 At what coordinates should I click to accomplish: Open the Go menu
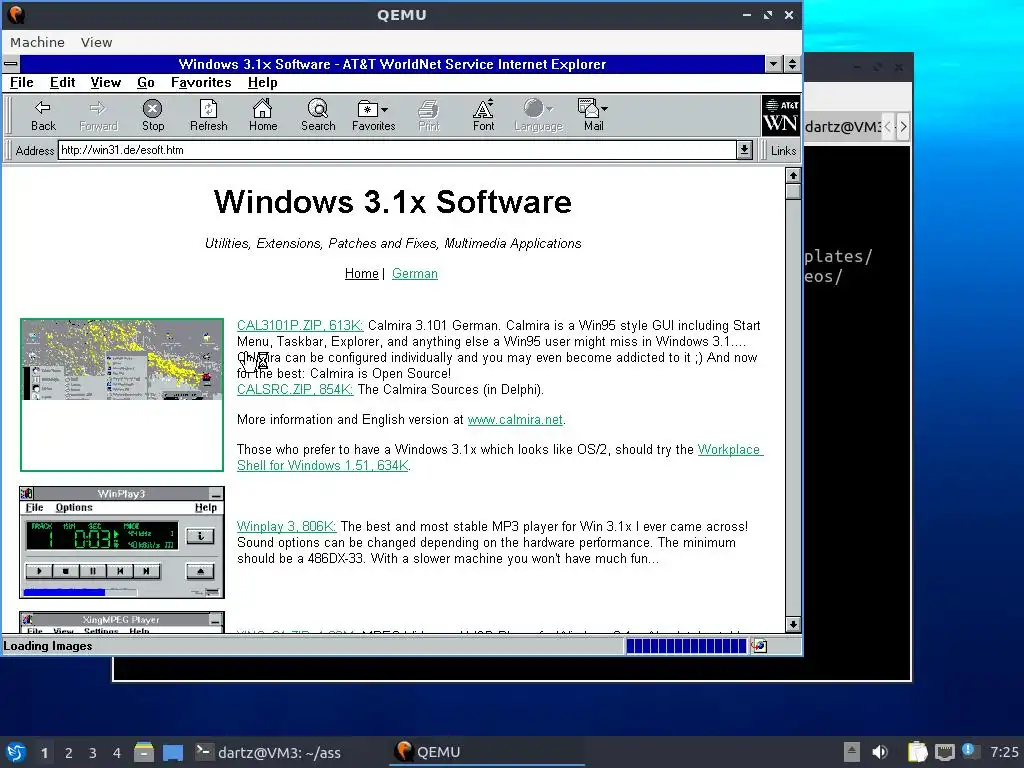click(x=146, y=83)
